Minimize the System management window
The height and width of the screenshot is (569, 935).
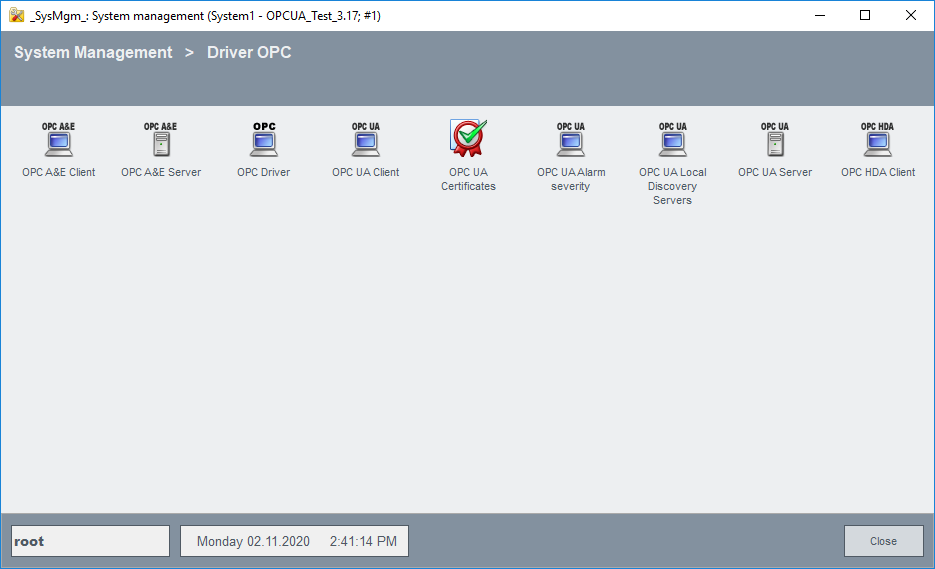coord(819,15)
